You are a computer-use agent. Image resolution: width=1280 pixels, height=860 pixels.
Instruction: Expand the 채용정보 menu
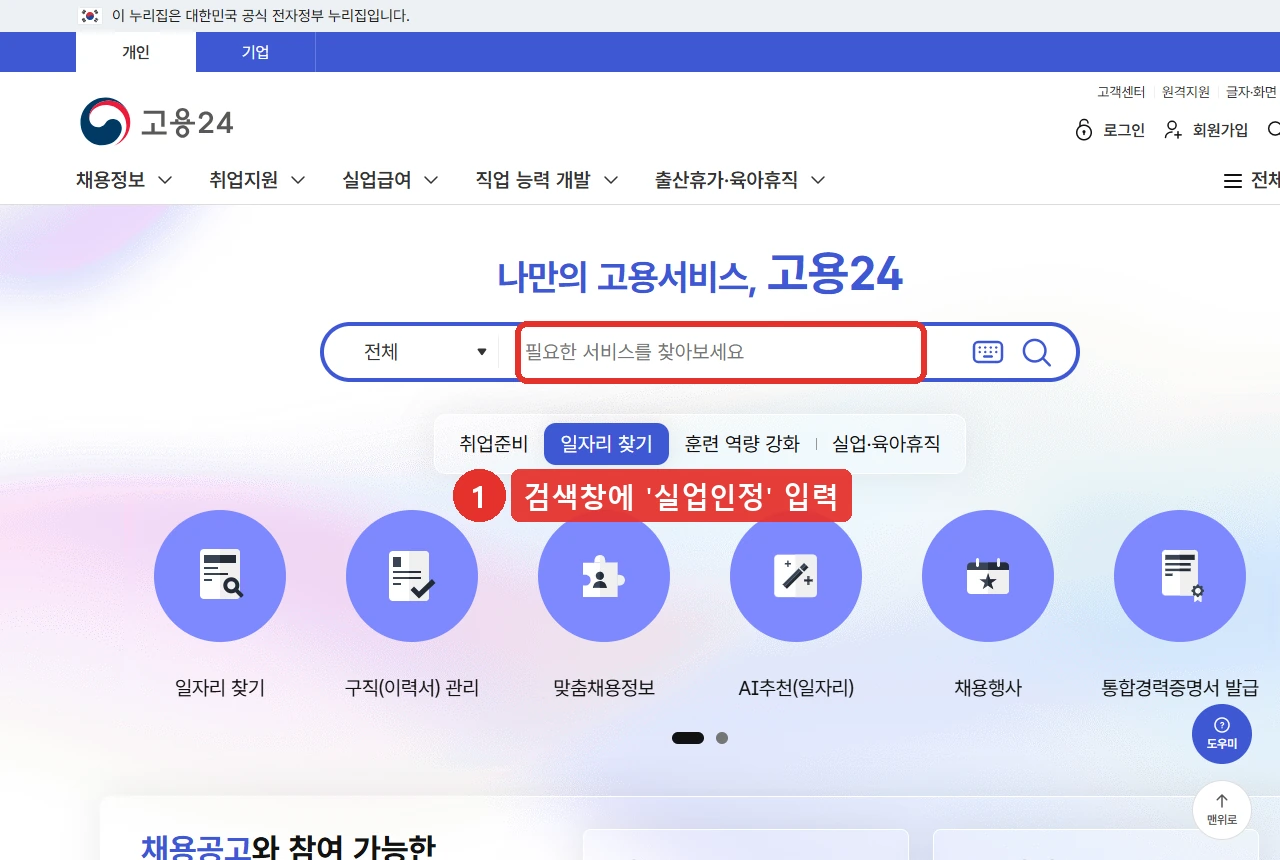tap(124, 180)
